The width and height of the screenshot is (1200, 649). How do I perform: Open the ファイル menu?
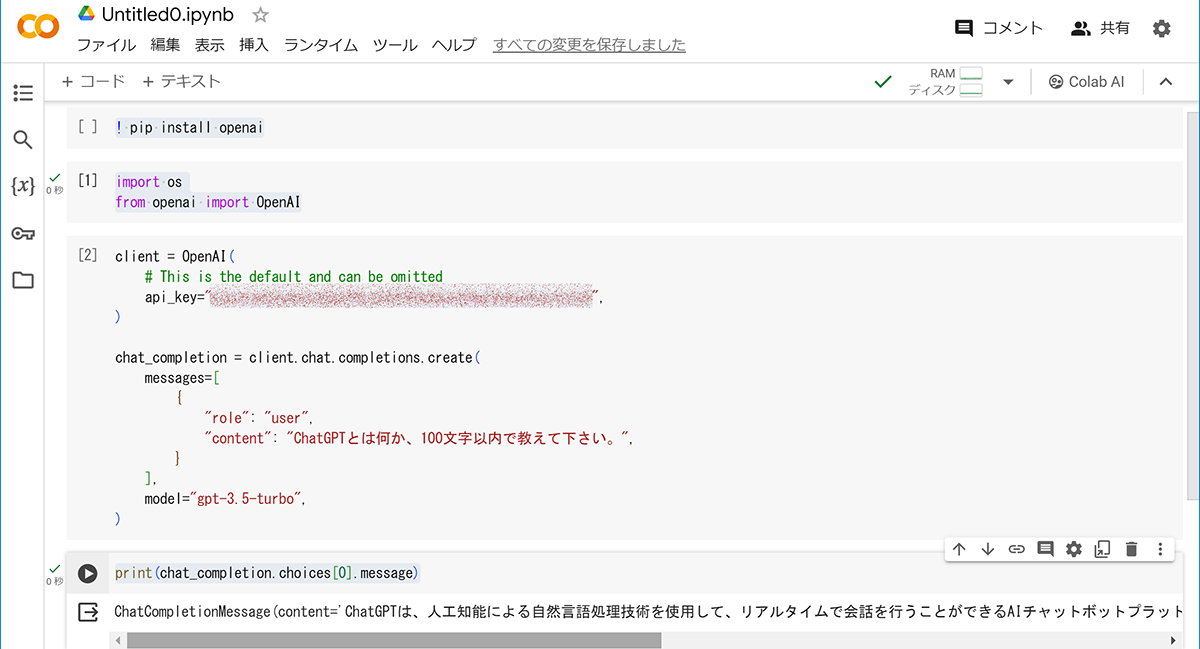coord(106,45)
